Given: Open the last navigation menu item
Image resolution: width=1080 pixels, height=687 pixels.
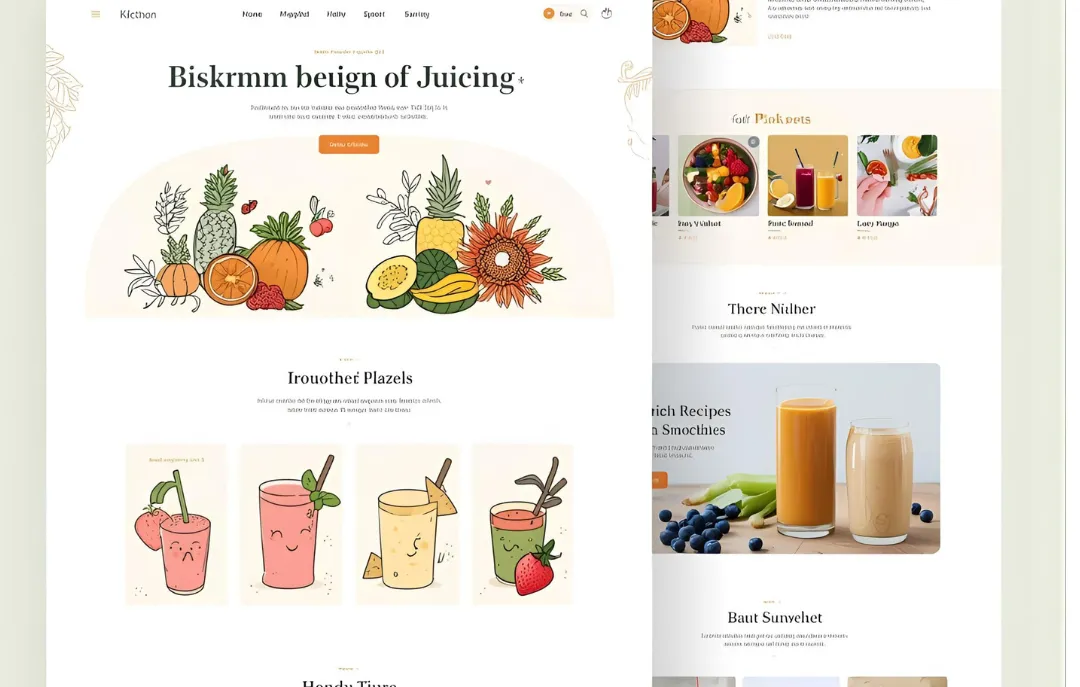Looking at the screenshot, I should click(x=417, y=14).
